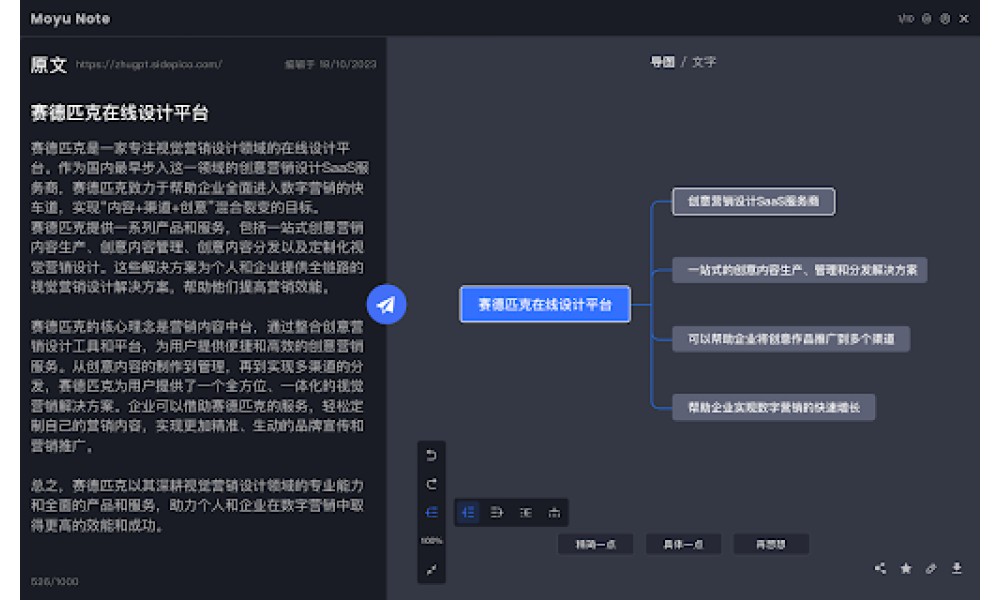Click the round icon right beside VIP
The height and width of the screenshot is (600, 1000).
927,19
